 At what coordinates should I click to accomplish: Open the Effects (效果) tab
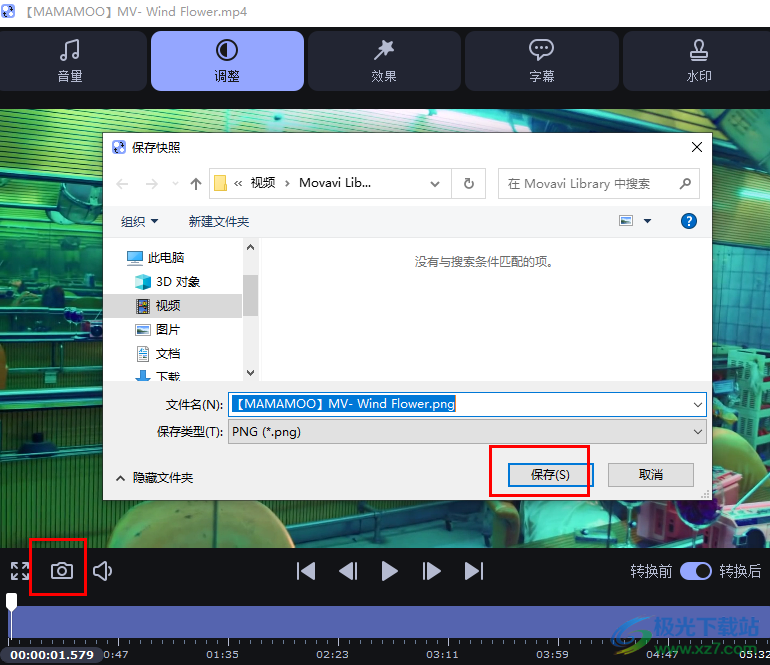click(384, 61)
